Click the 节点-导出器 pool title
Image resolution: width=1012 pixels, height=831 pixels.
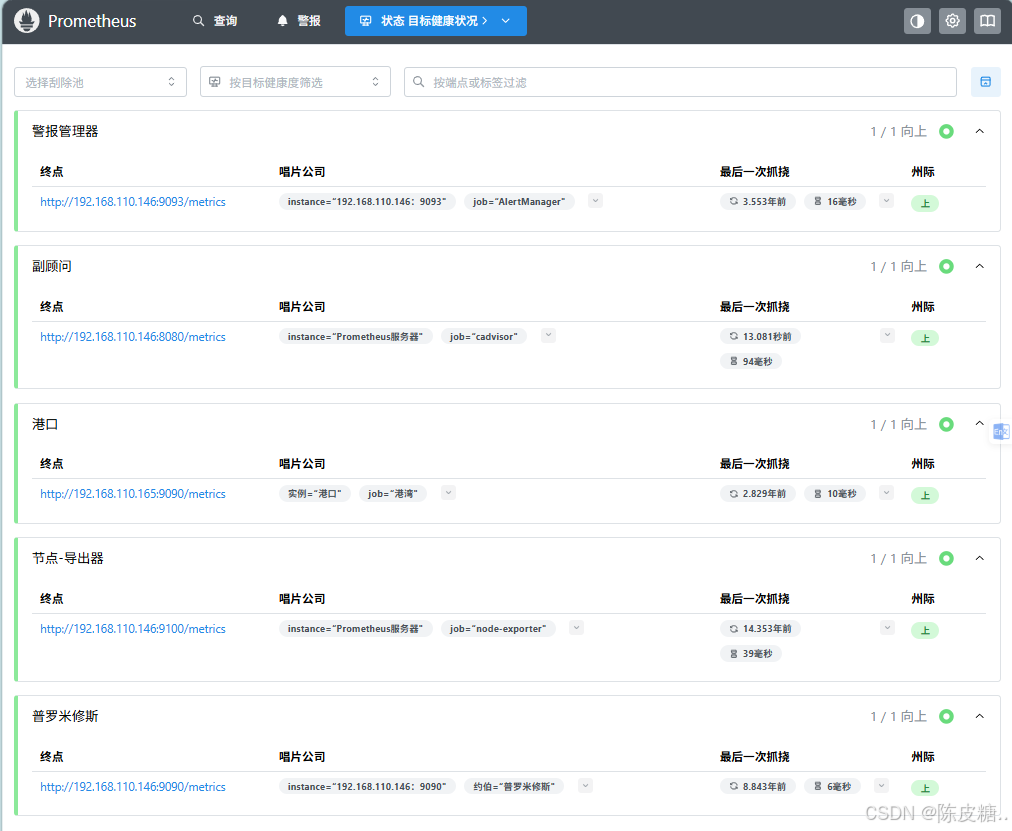(x=68, y=559)
